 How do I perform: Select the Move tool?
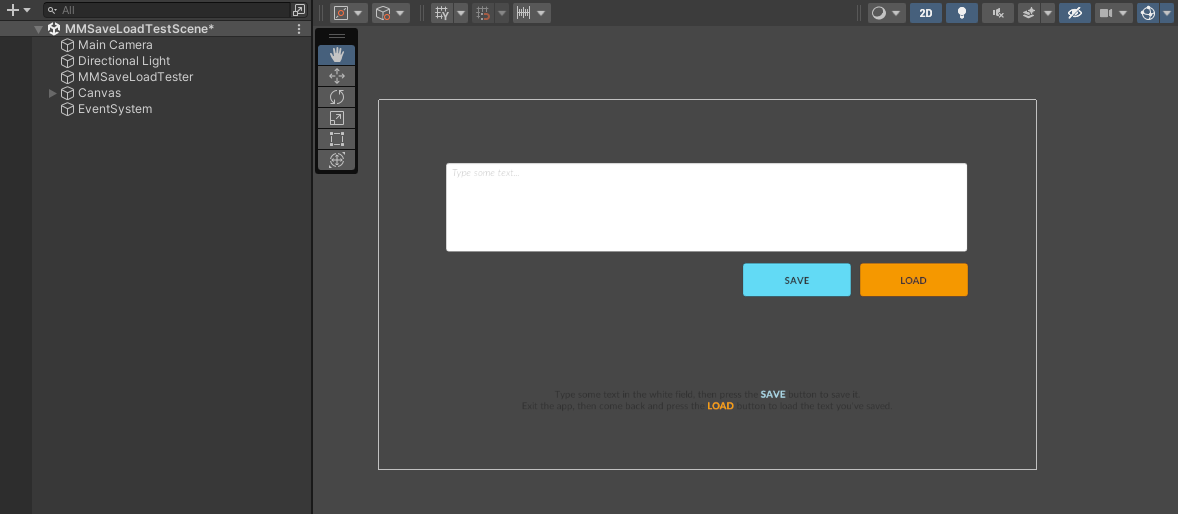pyautogui.click(x=336, y=76)
